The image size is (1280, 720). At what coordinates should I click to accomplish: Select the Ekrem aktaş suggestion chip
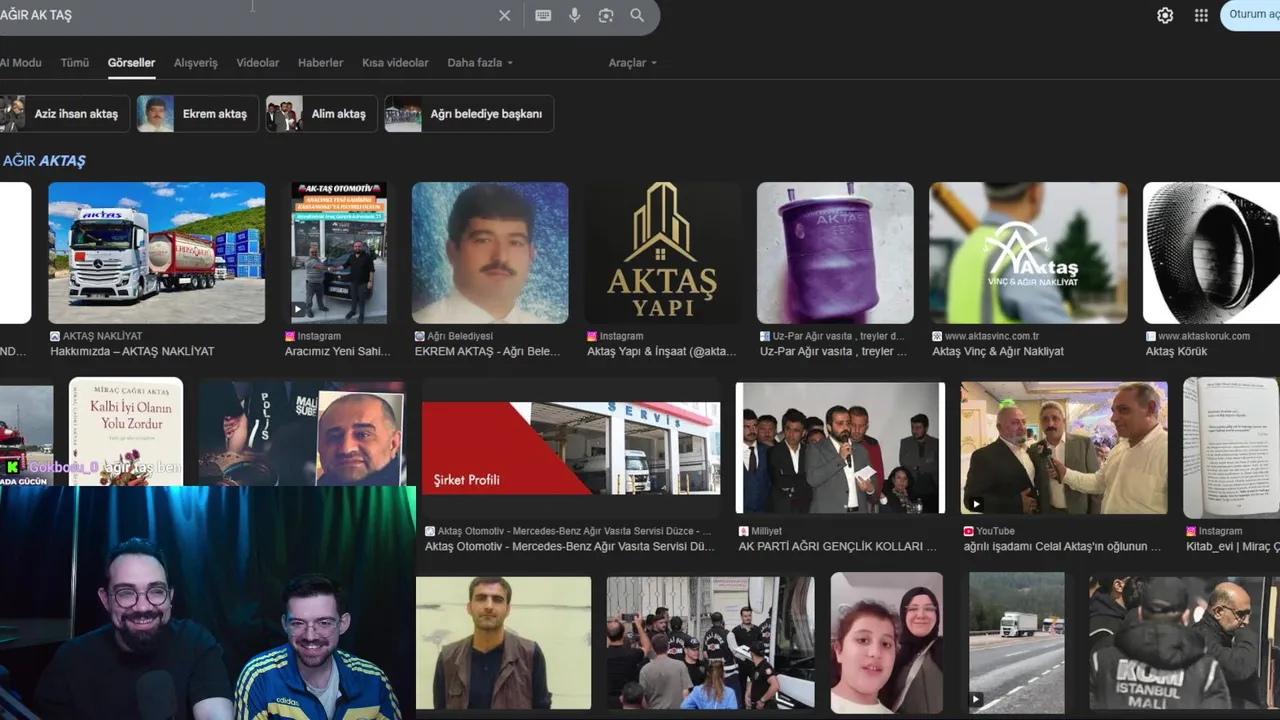click(x=198, y=114)
